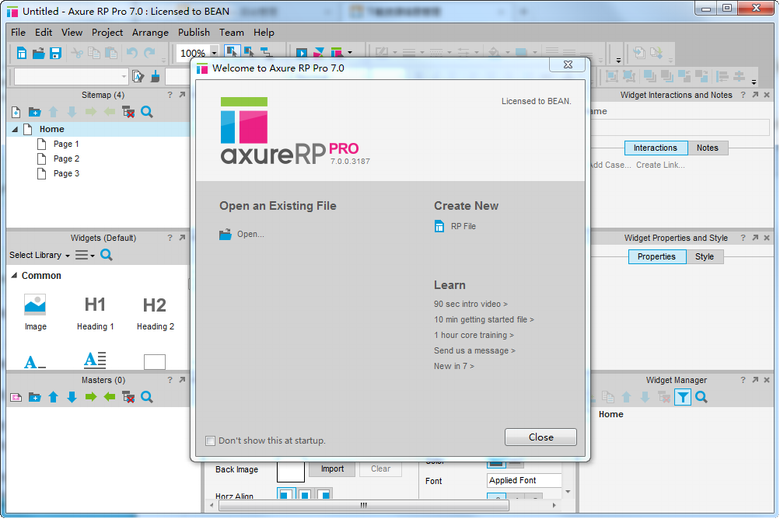
Task: Collapse the Home node in Sitemap
Action: tap(15, 130)
